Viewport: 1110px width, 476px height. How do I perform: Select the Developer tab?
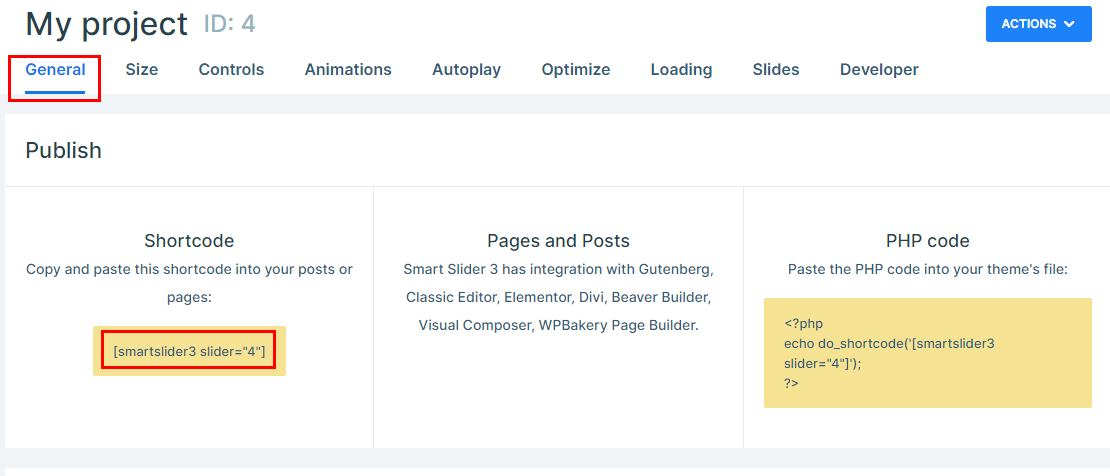879,69
